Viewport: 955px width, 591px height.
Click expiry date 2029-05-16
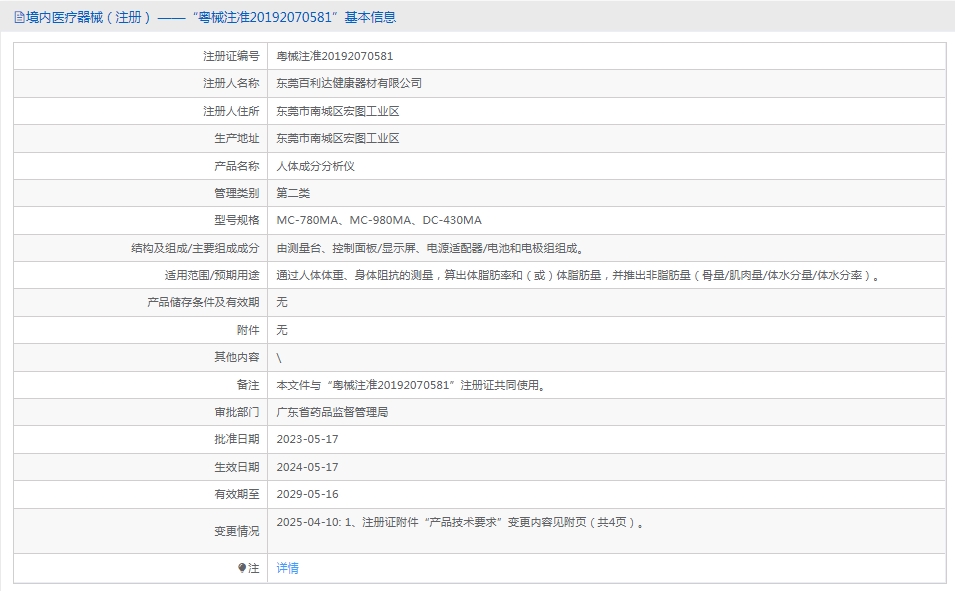pos(308,494)
